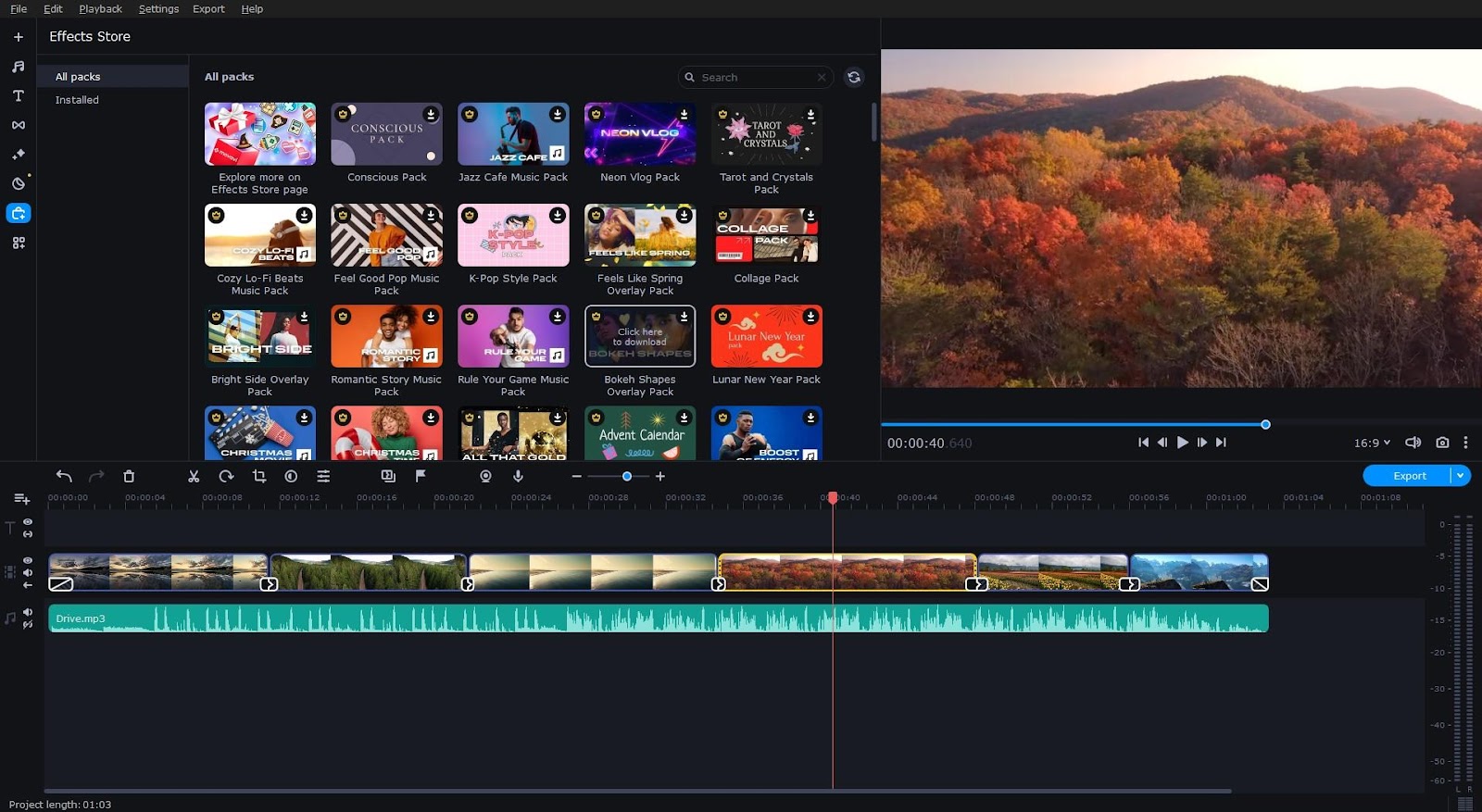The image size is (1482, 812).
Task: Click the preview seek bar handle
Action: click(1265, 424)
